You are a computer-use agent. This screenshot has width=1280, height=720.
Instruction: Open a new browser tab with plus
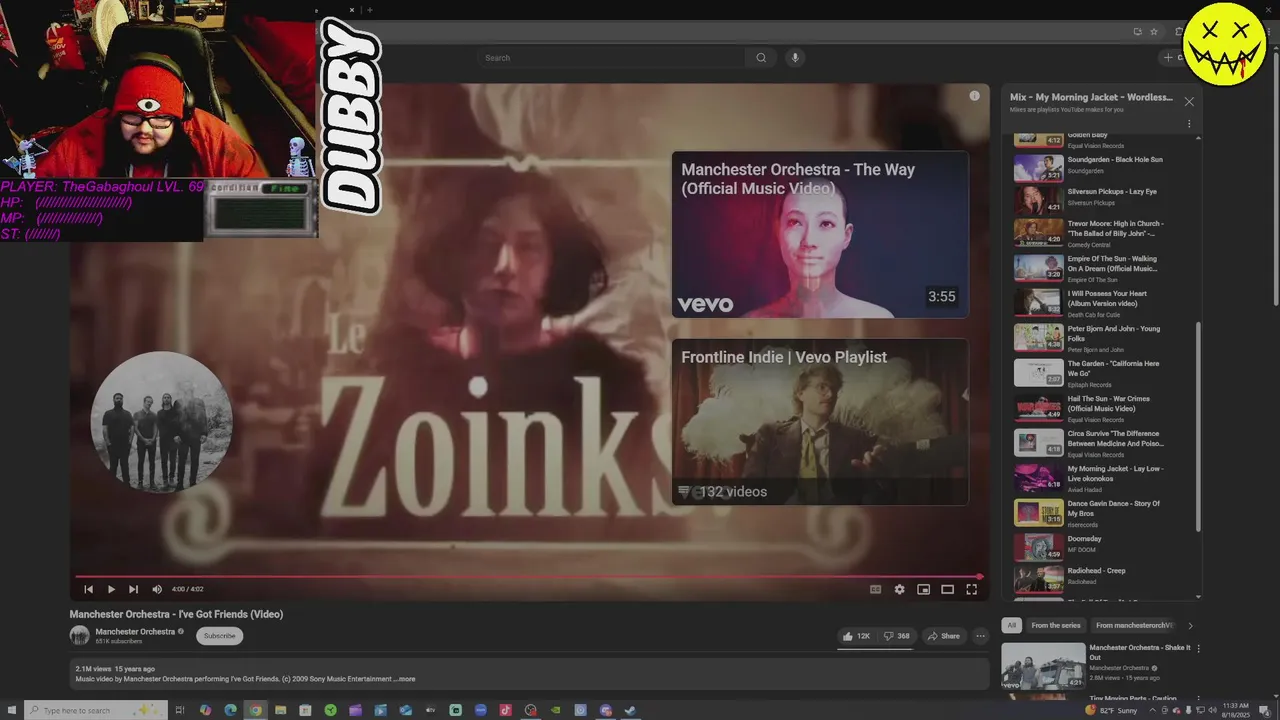[x=370, y=10]
